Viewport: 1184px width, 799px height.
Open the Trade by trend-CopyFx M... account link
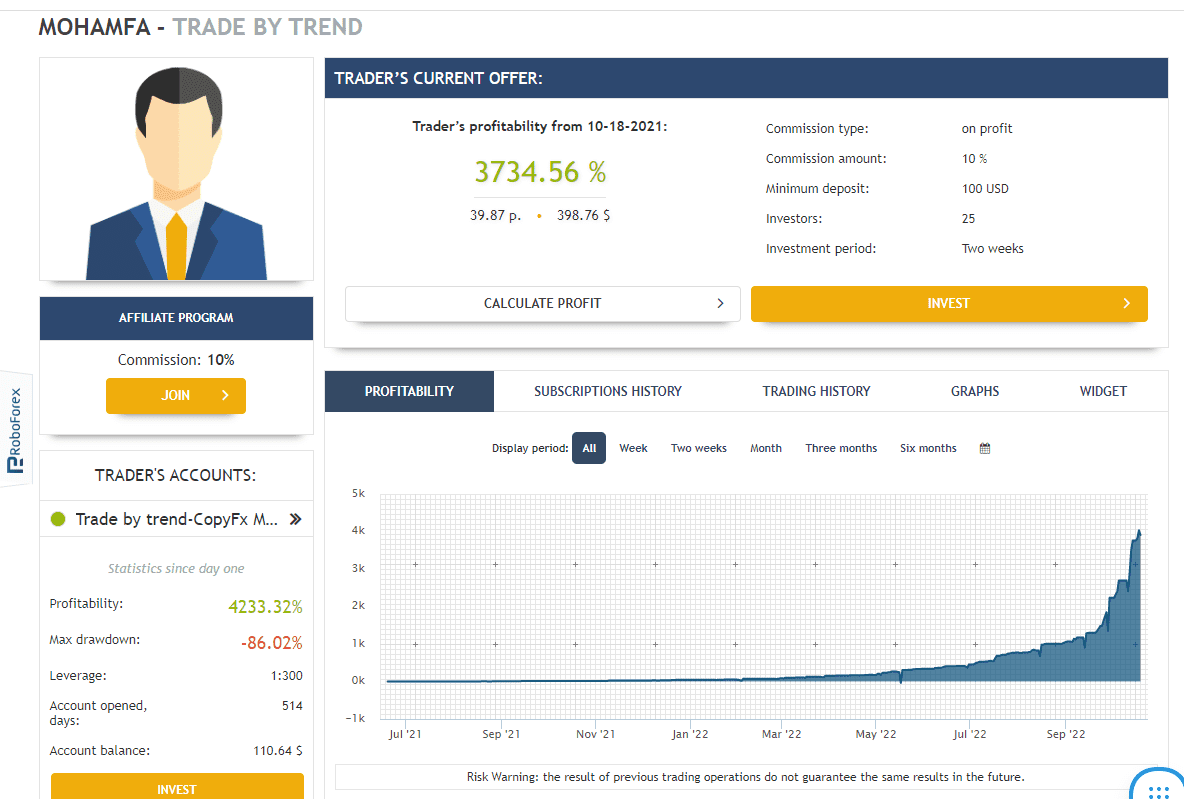click(x=177, y=519)
